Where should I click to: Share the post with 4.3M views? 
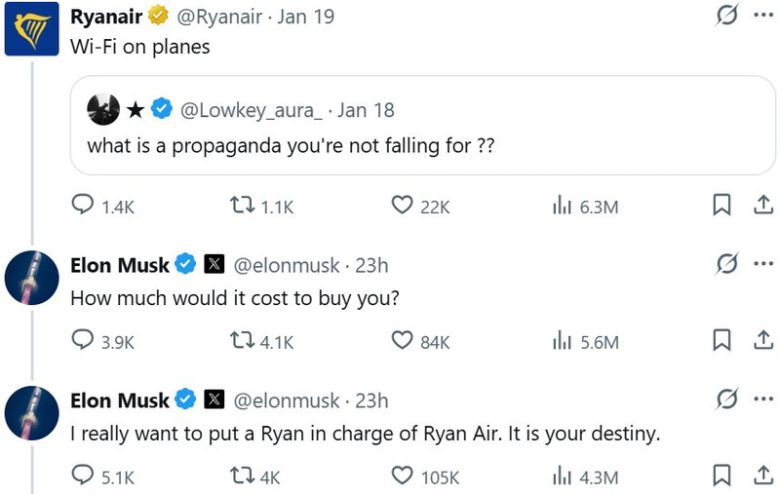(x=762, y=477)
